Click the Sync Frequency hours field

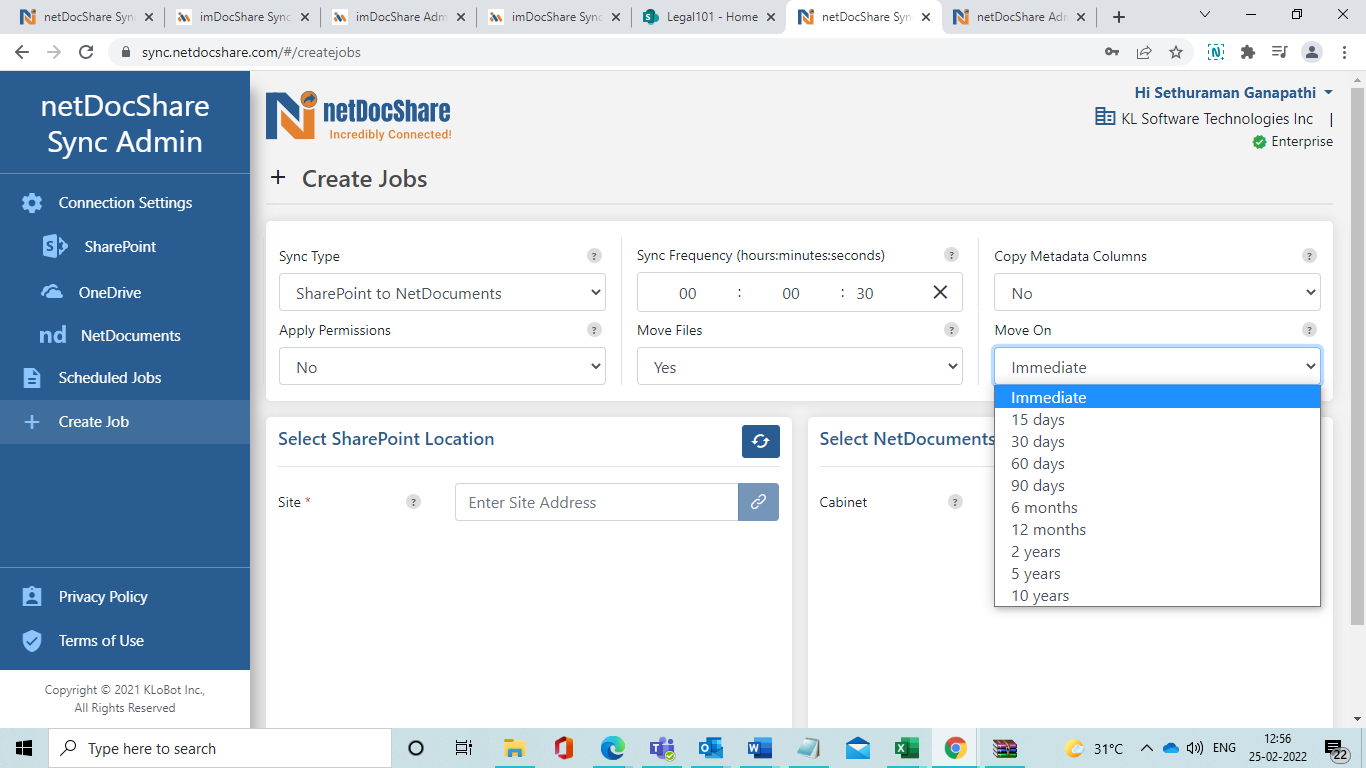tap(688, 293)
